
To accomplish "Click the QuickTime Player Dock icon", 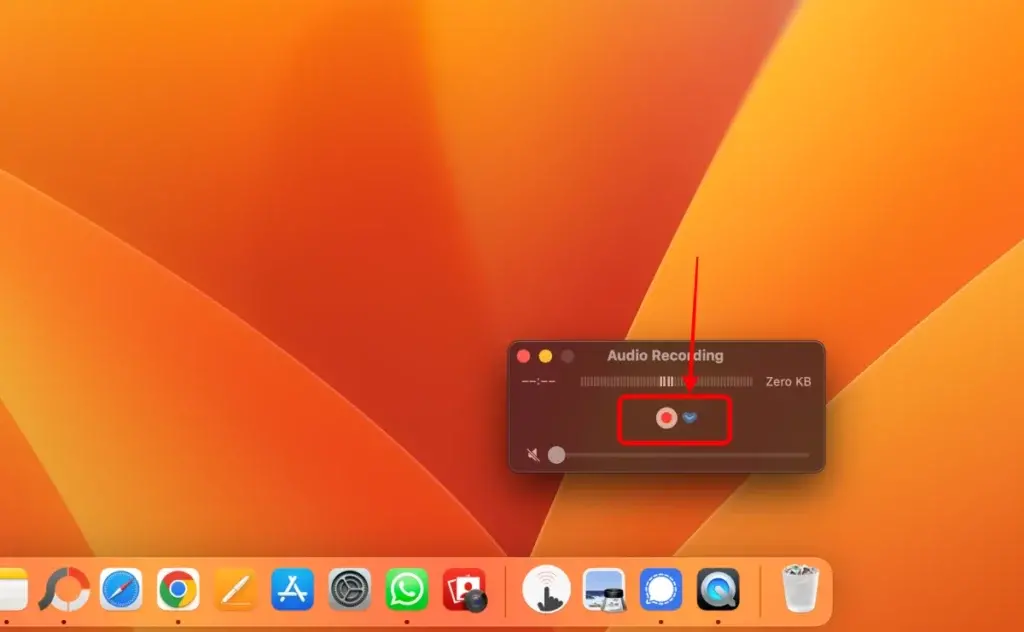I will click(718, 589).
